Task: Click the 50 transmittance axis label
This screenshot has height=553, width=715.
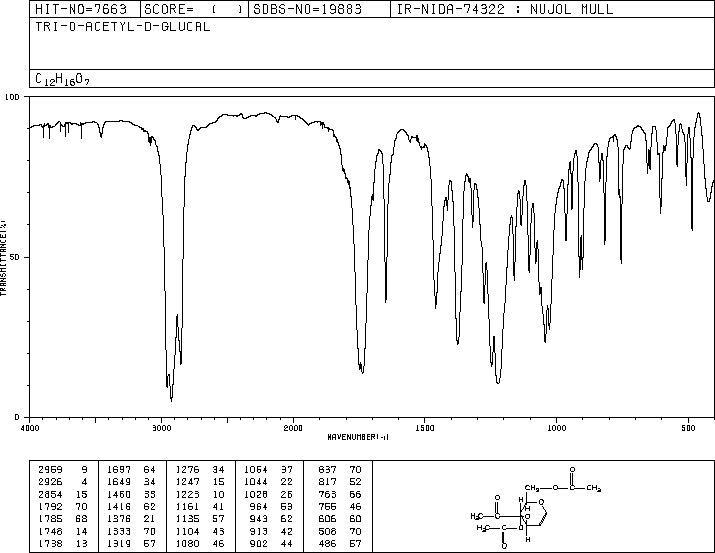Action: [x=16, y=257]
